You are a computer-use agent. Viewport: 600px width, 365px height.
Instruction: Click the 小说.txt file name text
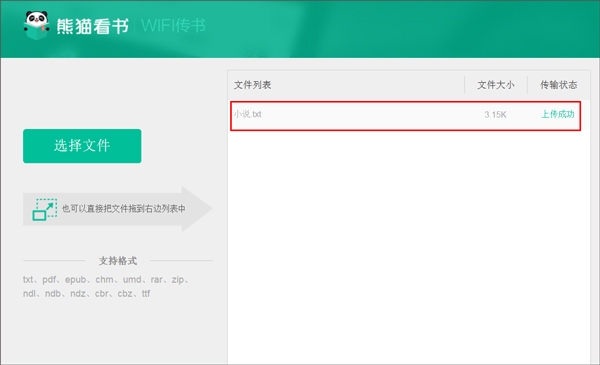[248, 114]
